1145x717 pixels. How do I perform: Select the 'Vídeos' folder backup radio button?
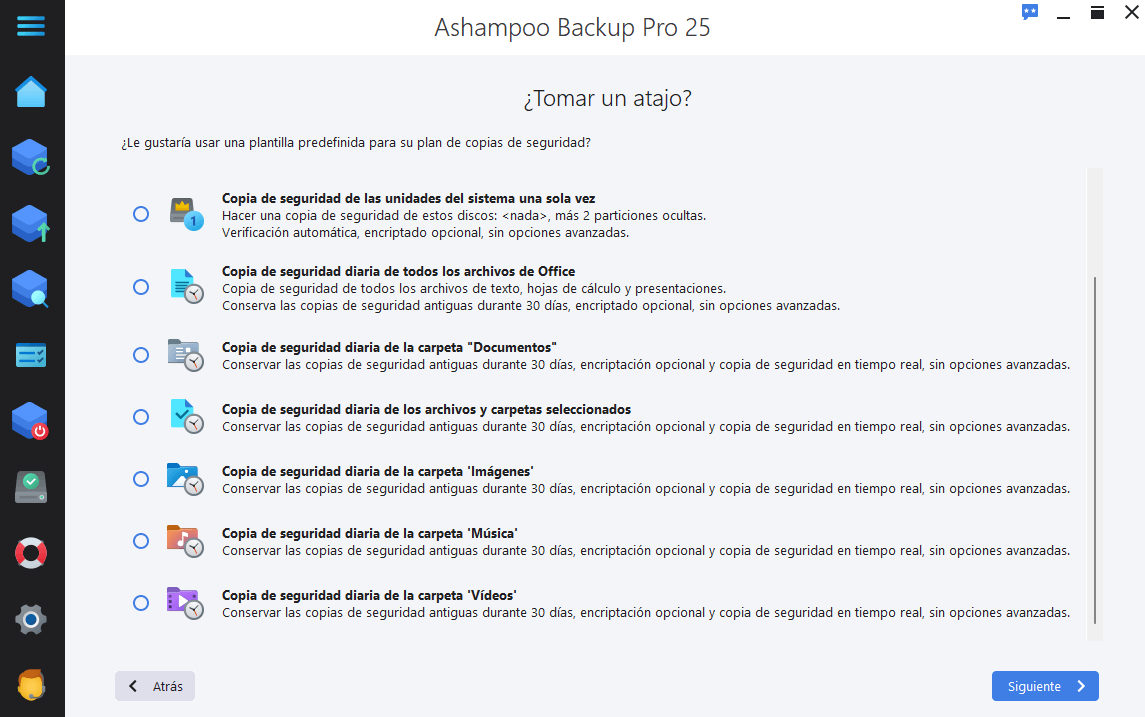click(x=141, y=603)
